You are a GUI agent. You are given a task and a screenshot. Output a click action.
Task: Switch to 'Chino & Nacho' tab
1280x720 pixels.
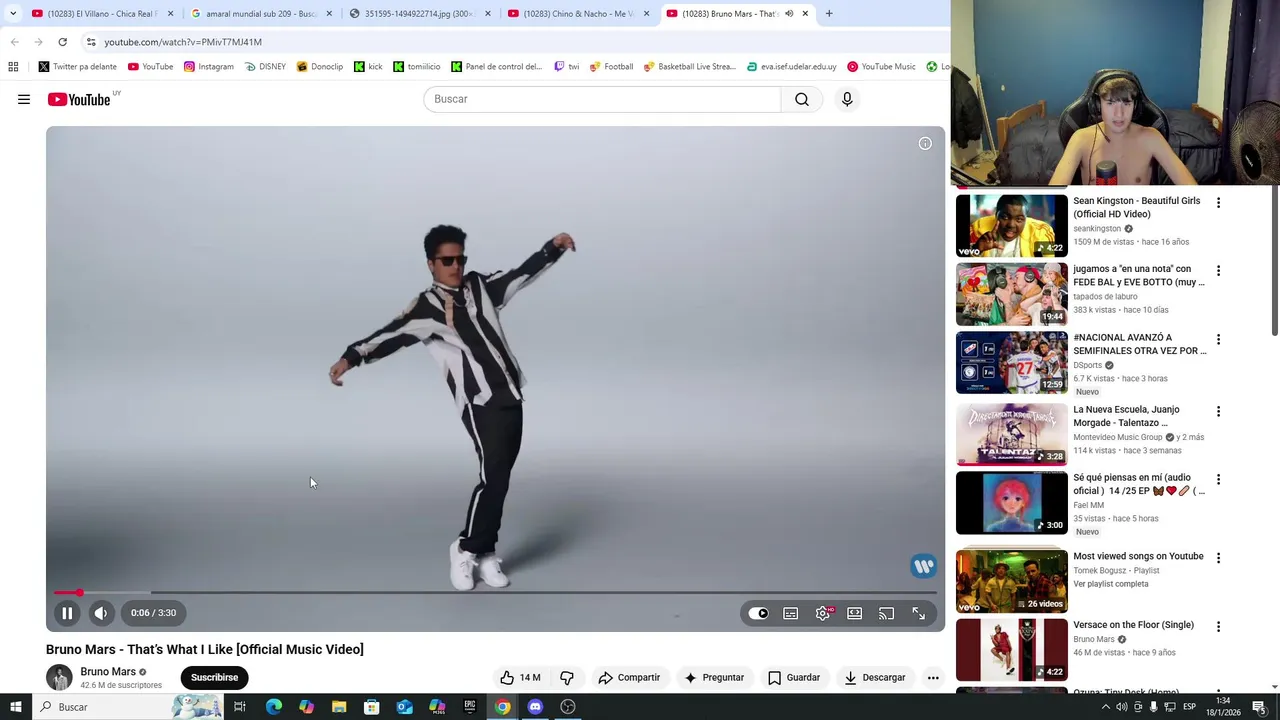tap(578, 14)
